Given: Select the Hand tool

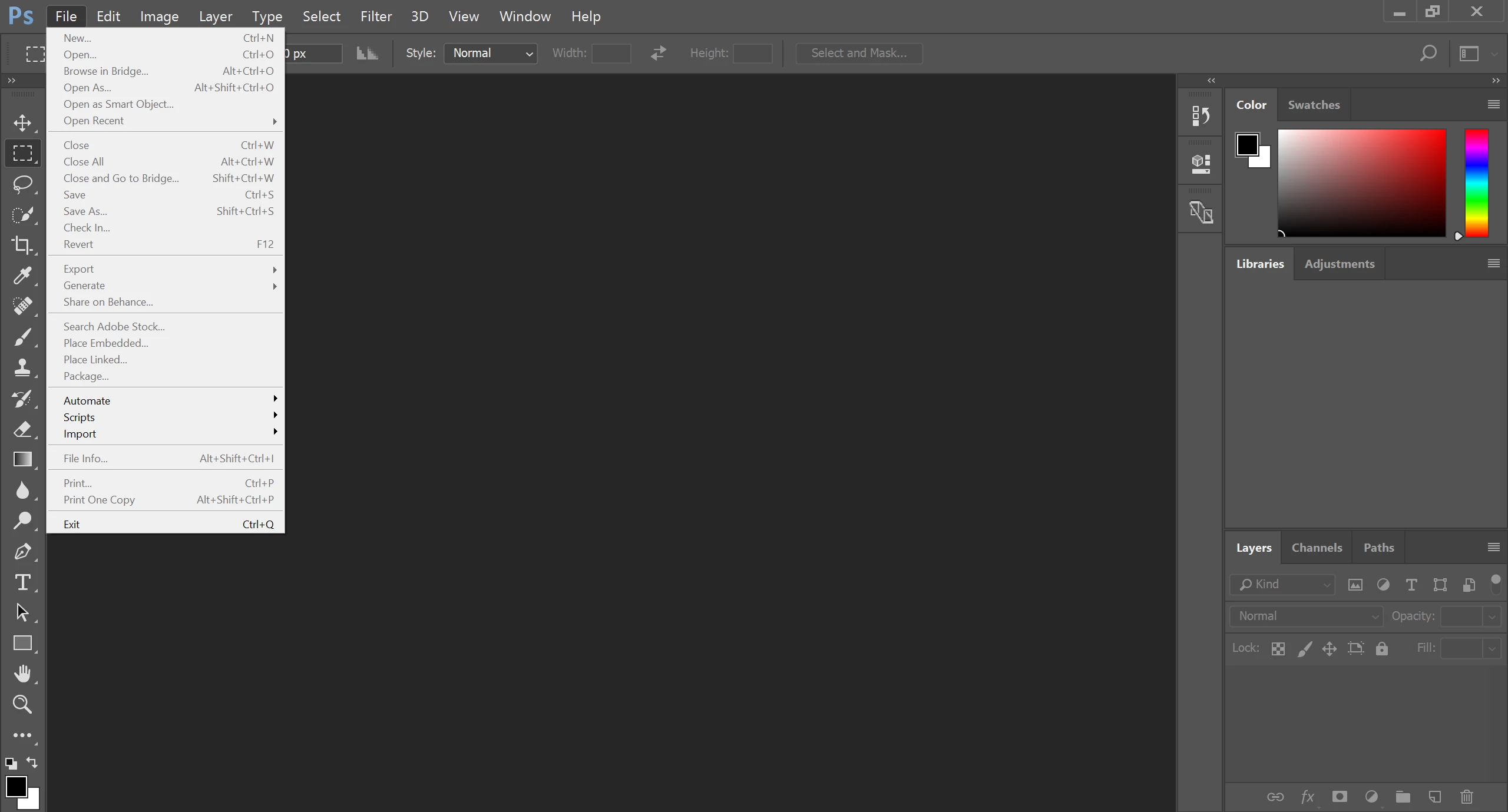Looking at the screenshot, I should pos(22,674).
